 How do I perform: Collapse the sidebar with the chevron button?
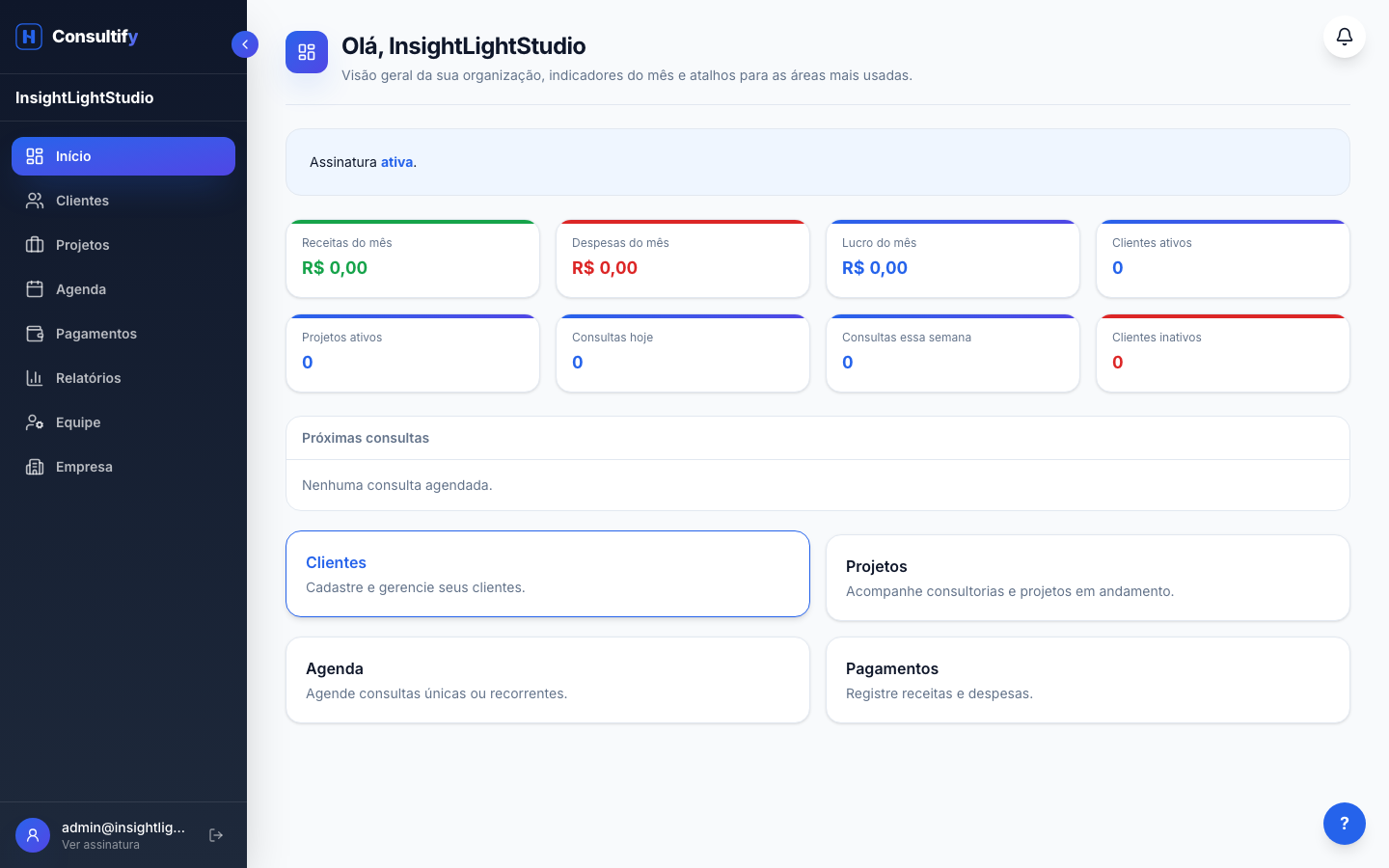point(245,44)
